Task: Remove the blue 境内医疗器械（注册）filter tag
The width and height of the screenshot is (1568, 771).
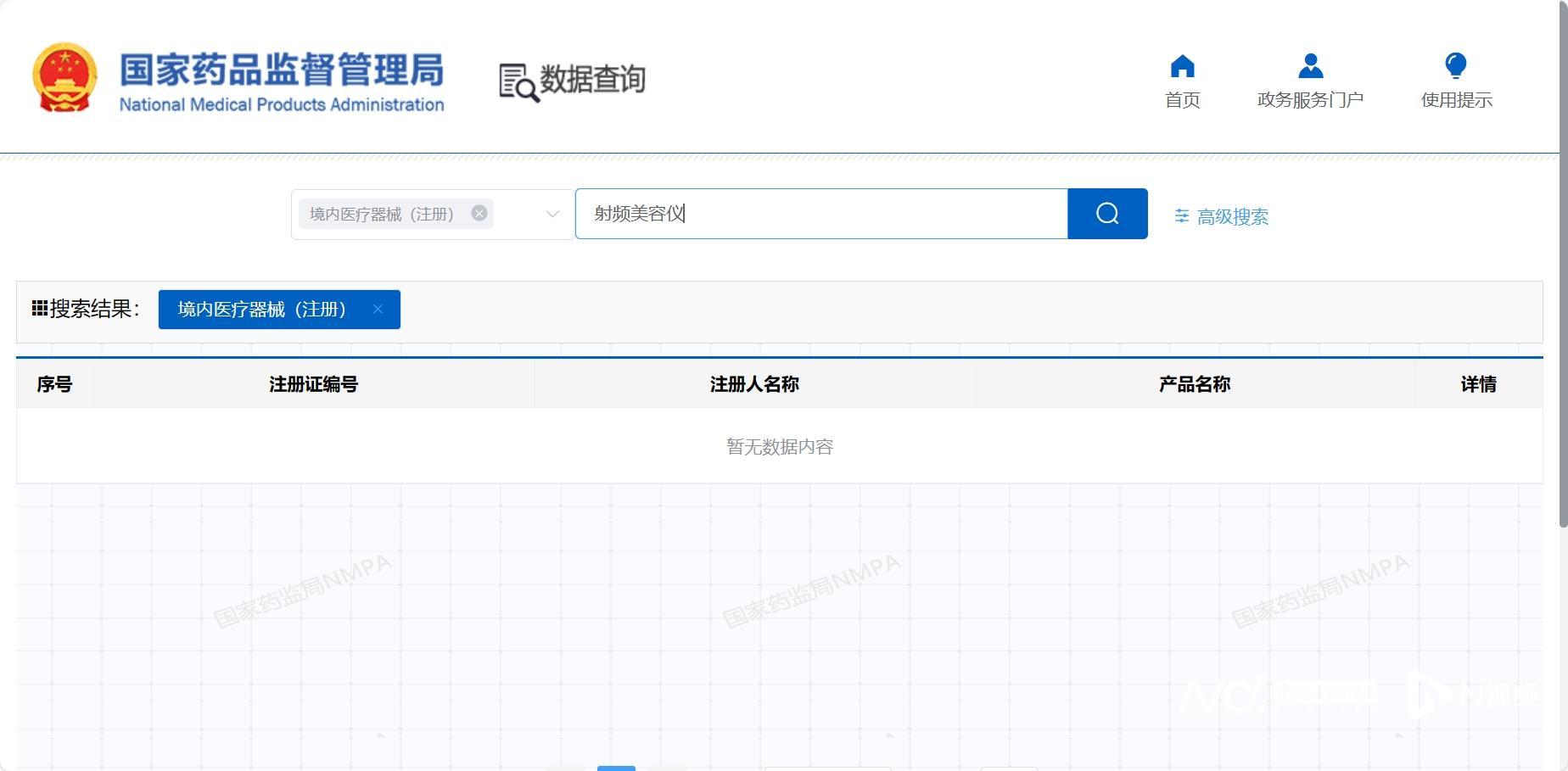Action: pos(378,310)
